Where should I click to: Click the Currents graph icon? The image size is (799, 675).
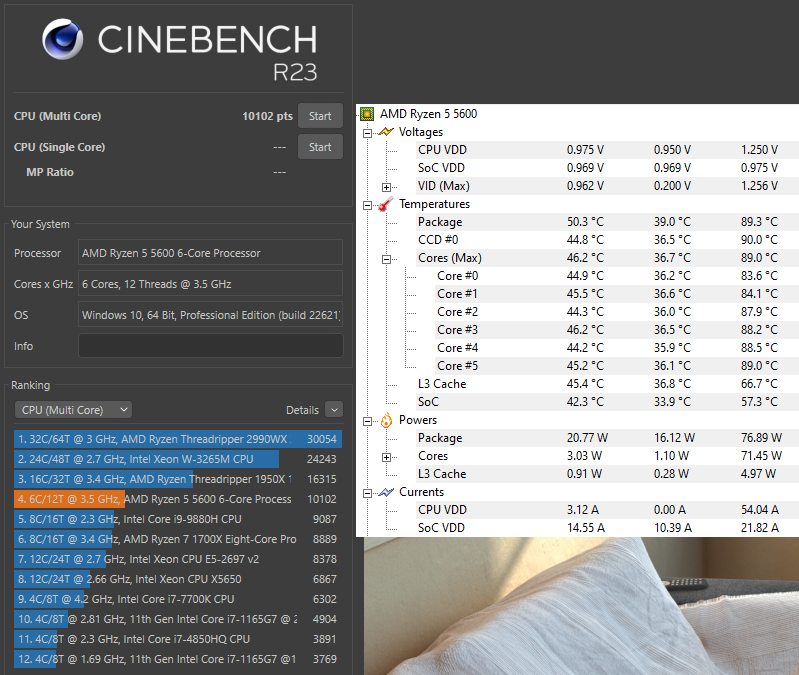click(x=386, y=492)
